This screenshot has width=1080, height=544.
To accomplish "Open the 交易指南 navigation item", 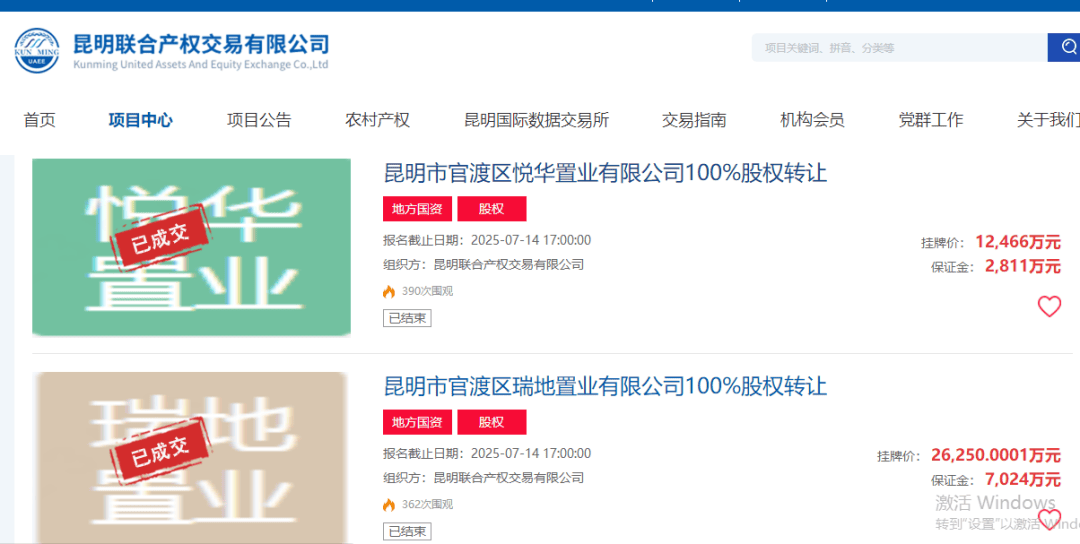I will pos(694,120).
